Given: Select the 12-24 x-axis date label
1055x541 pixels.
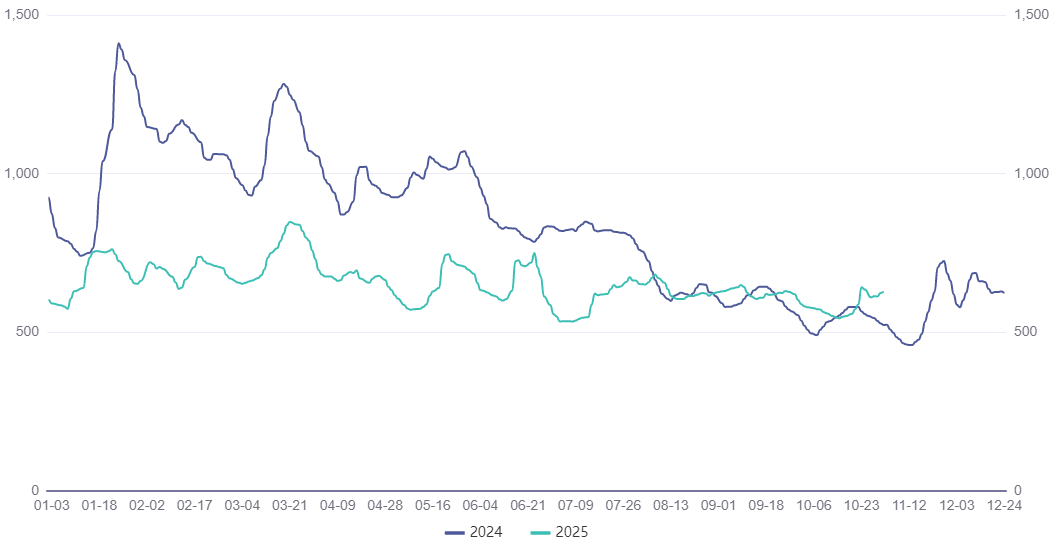Looking at the screenshot, I should 1004,506.
